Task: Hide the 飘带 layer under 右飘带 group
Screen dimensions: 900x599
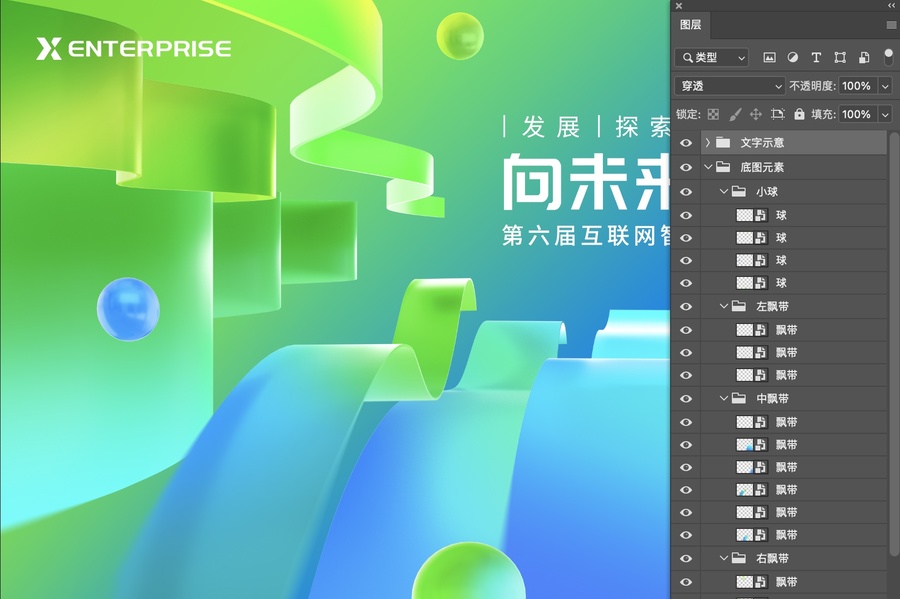Action: (x=686, y=582)
